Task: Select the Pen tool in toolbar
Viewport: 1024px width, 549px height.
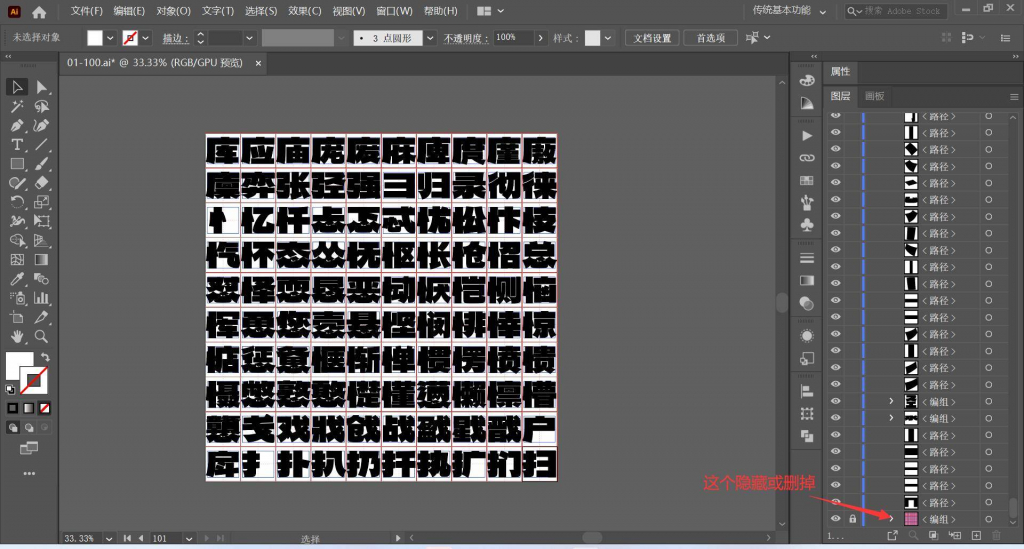Action: pos(17,125)
